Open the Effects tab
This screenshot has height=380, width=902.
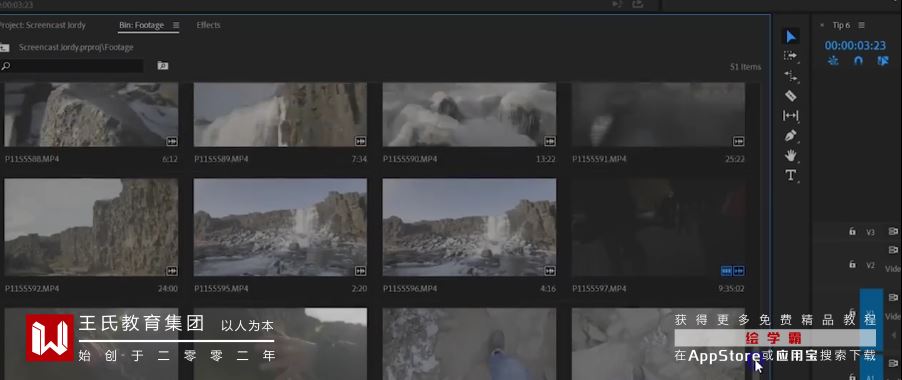pyautogui.click(x=208, y=25)
